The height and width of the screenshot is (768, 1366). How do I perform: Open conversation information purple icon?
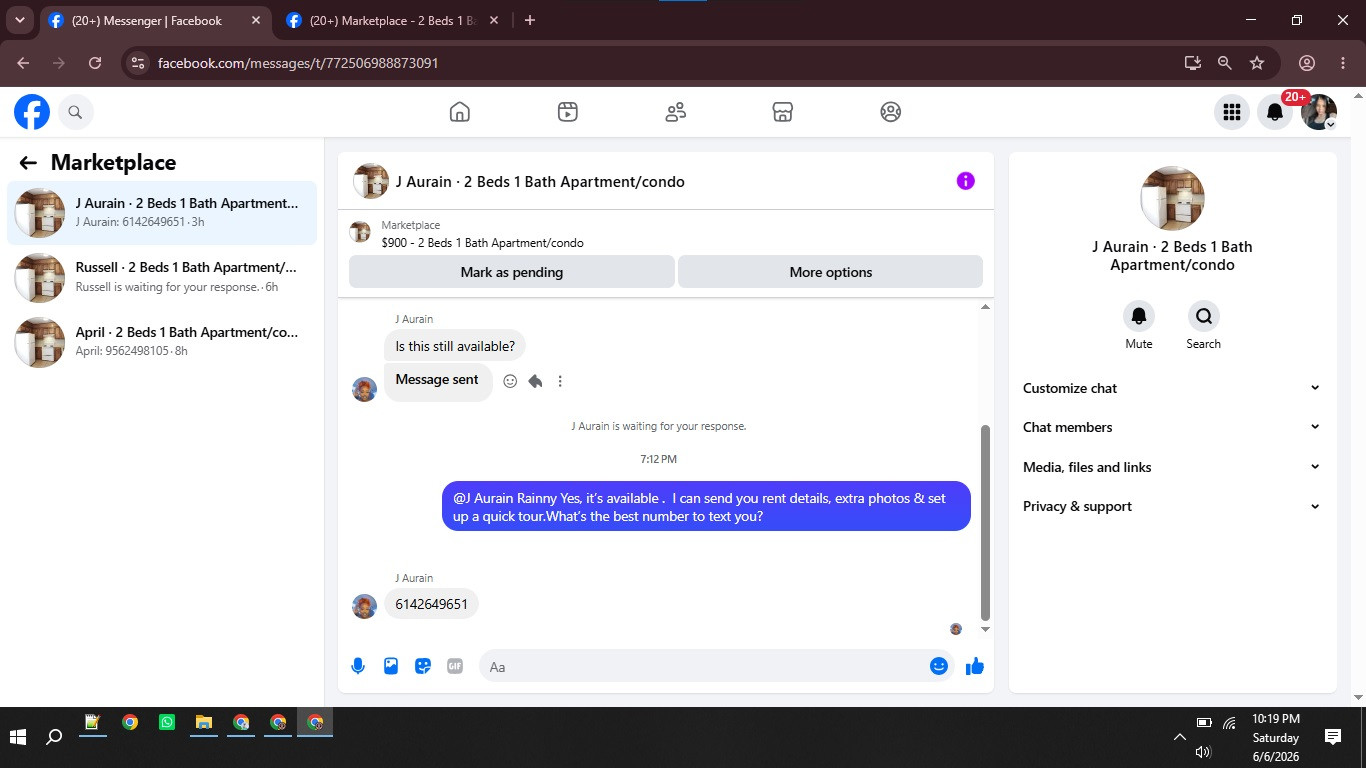[965, 181]
